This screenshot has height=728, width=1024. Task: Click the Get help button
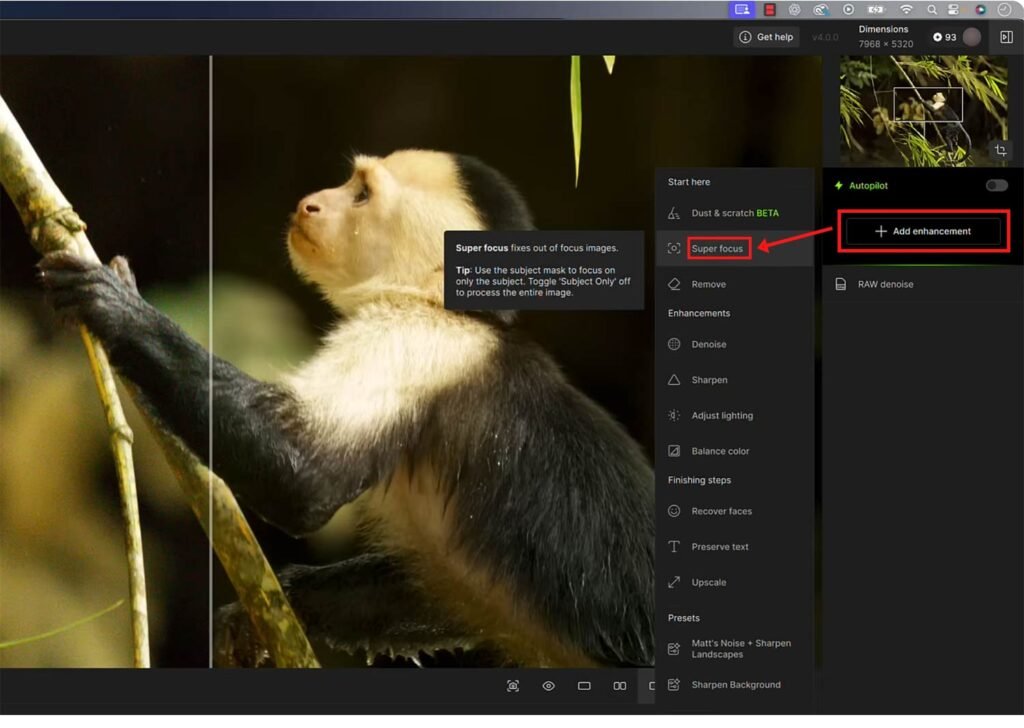point(766,37)
